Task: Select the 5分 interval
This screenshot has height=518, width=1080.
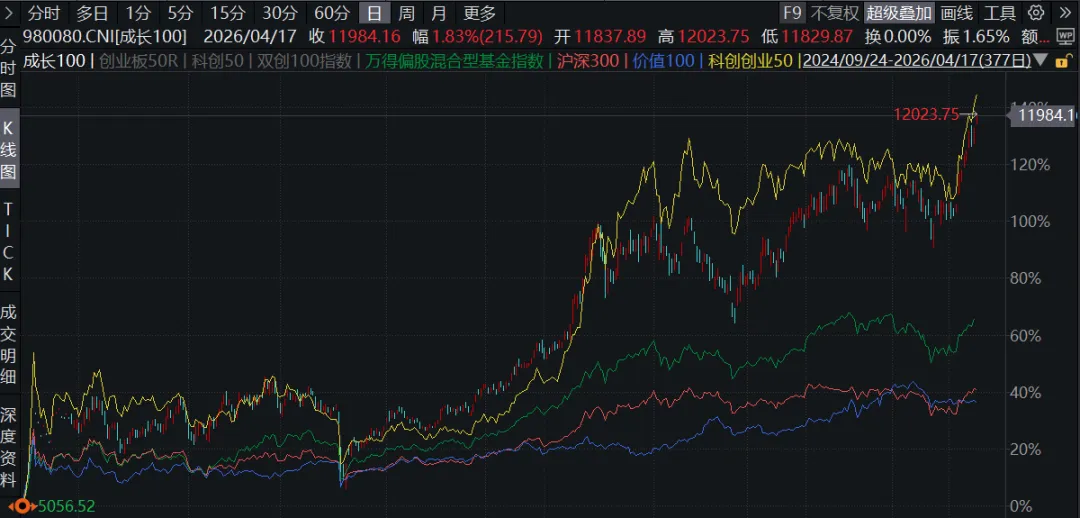Action: pyautogui.click(x=180, y=12)
